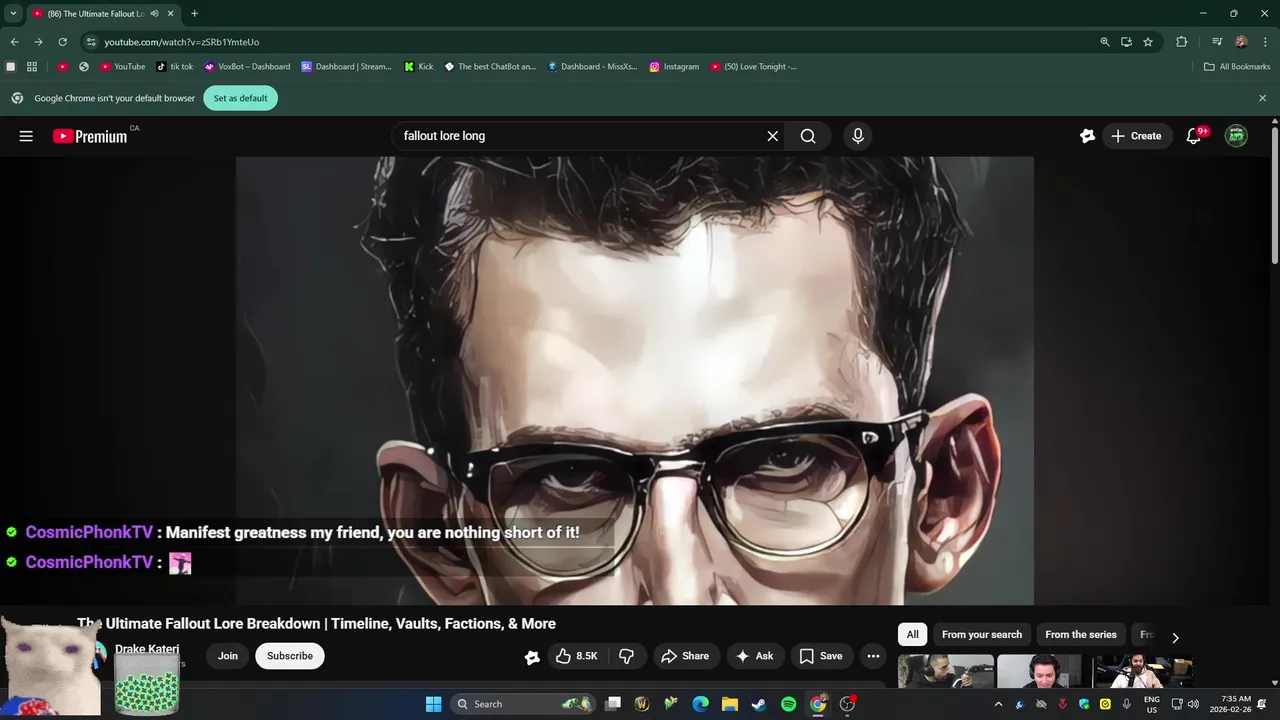Open the notifications bell
The height and width of the screenshot is (720, 1280).
click(1194, 136)
